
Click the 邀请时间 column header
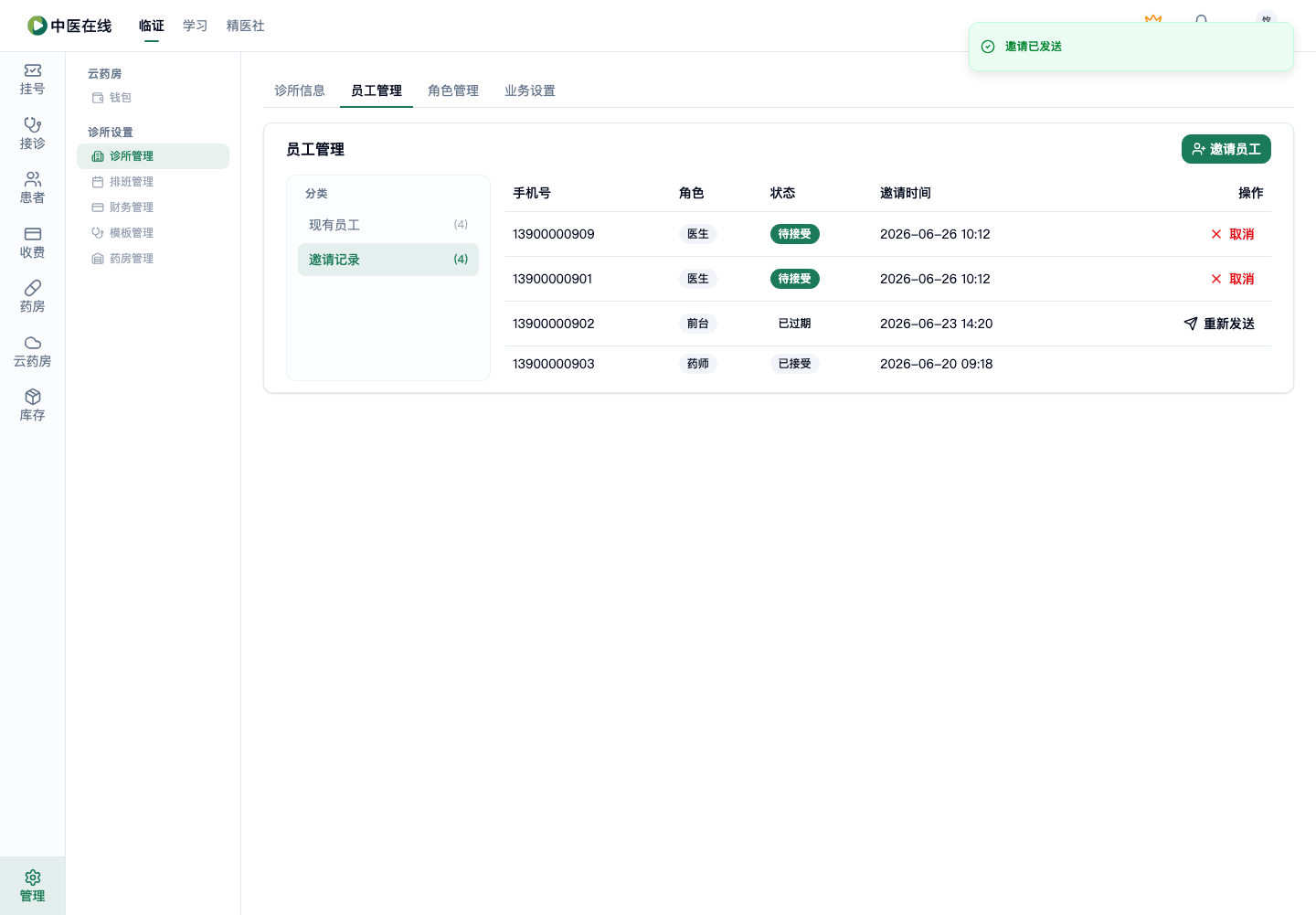point(906,193)
